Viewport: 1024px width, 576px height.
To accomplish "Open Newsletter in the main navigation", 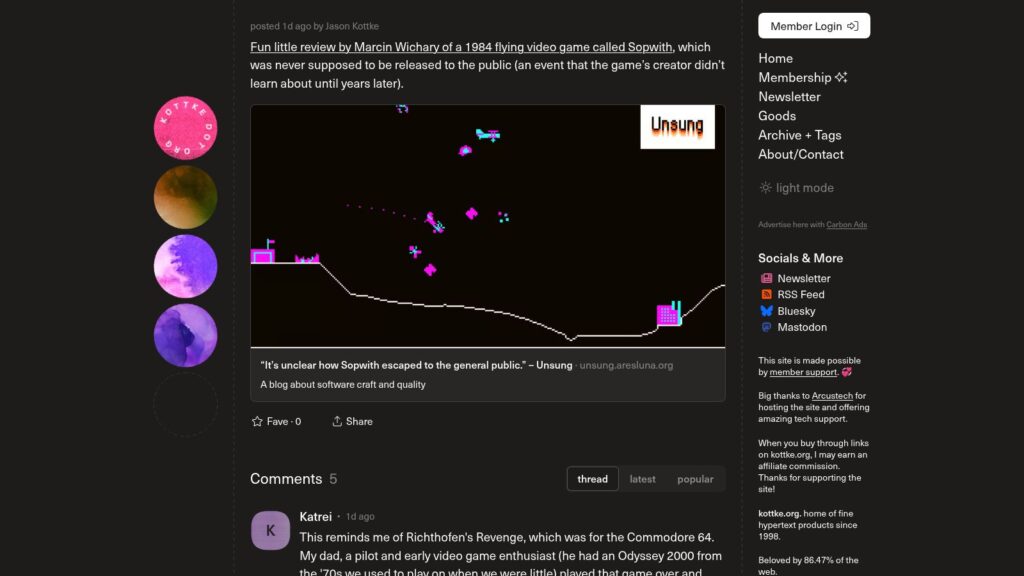I will tap(789, 97).
